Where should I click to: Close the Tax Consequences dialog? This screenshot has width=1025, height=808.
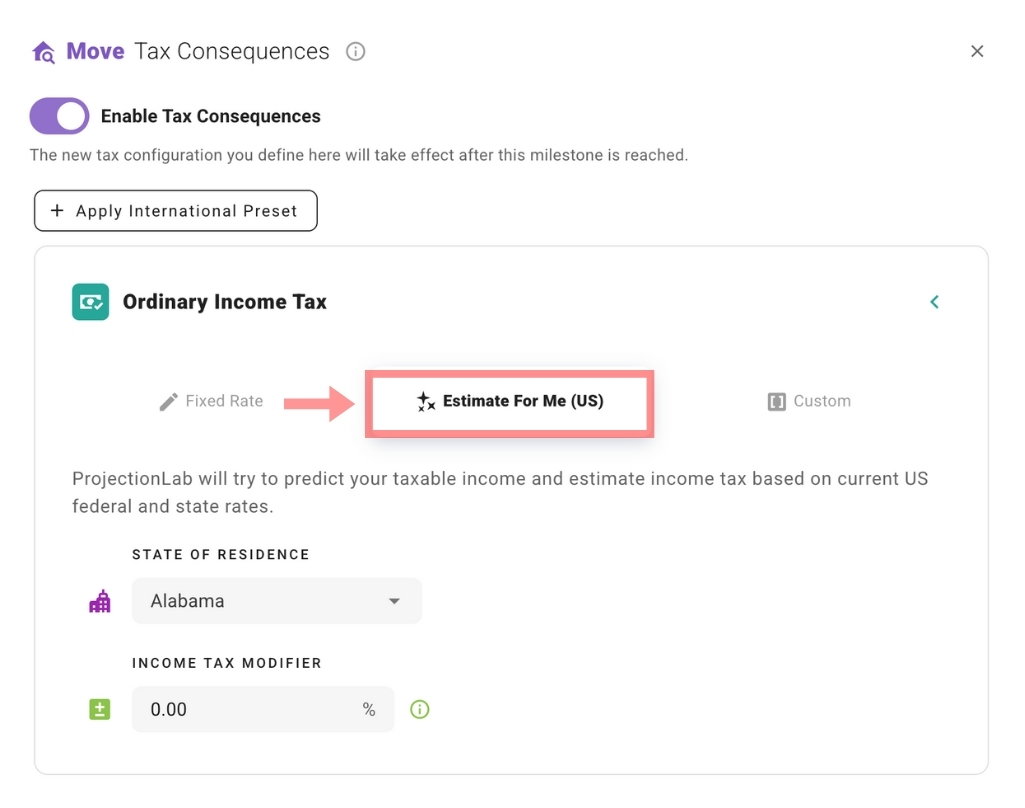tap(977, 51)
